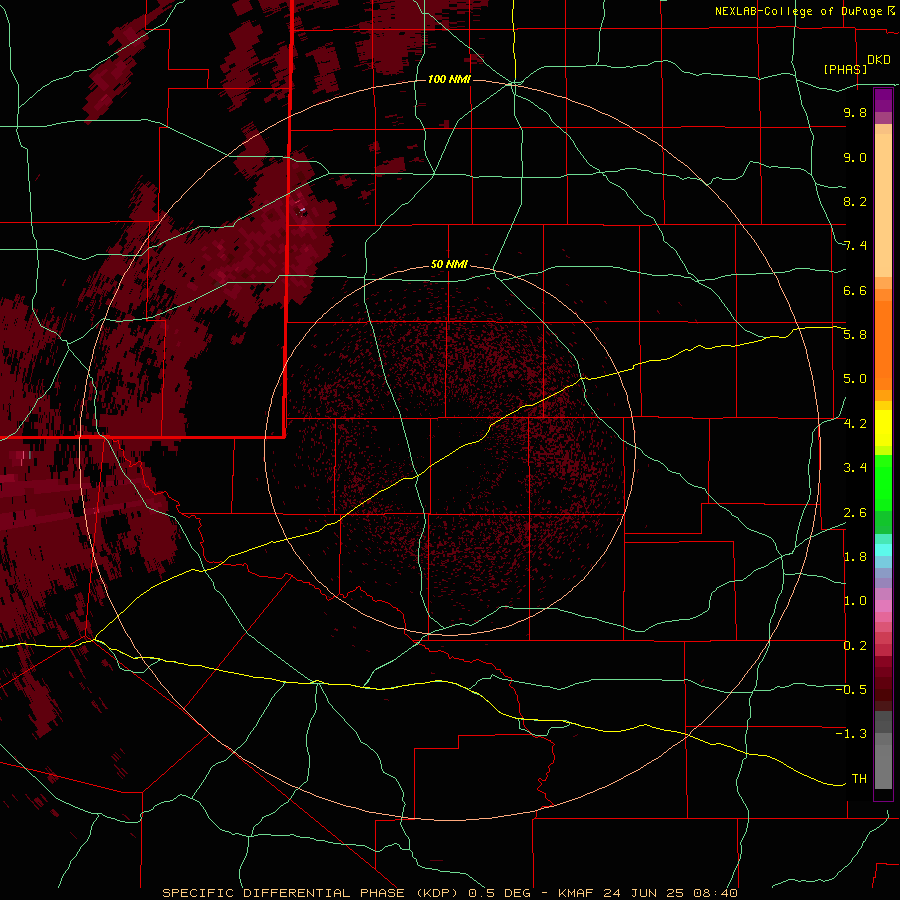Click the 9.0 legend value
This screenshot has height=900, width=900.
(855, 157)
